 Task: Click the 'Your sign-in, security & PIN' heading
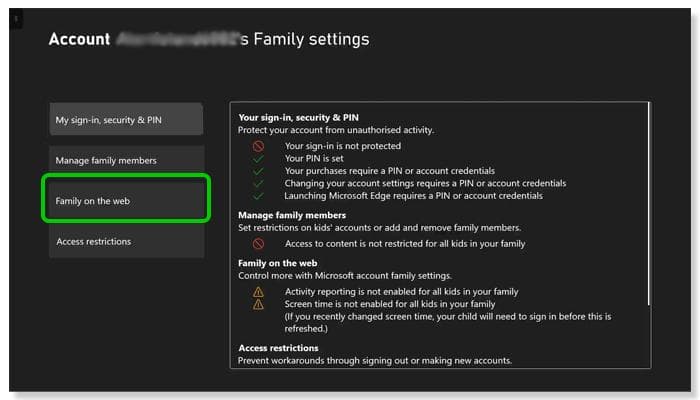click(x=298, y=117)
